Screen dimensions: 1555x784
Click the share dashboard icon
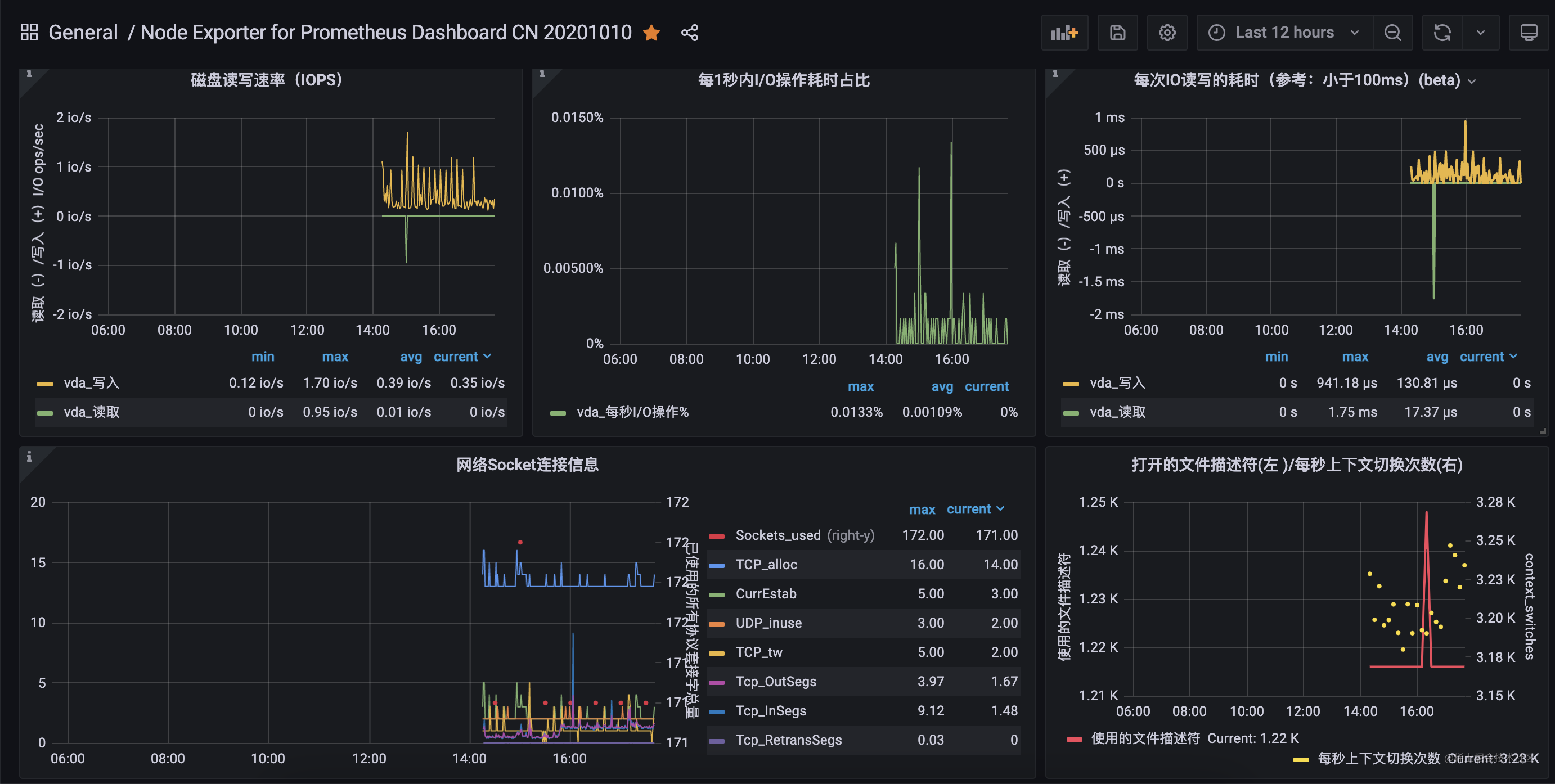point(689,33)
